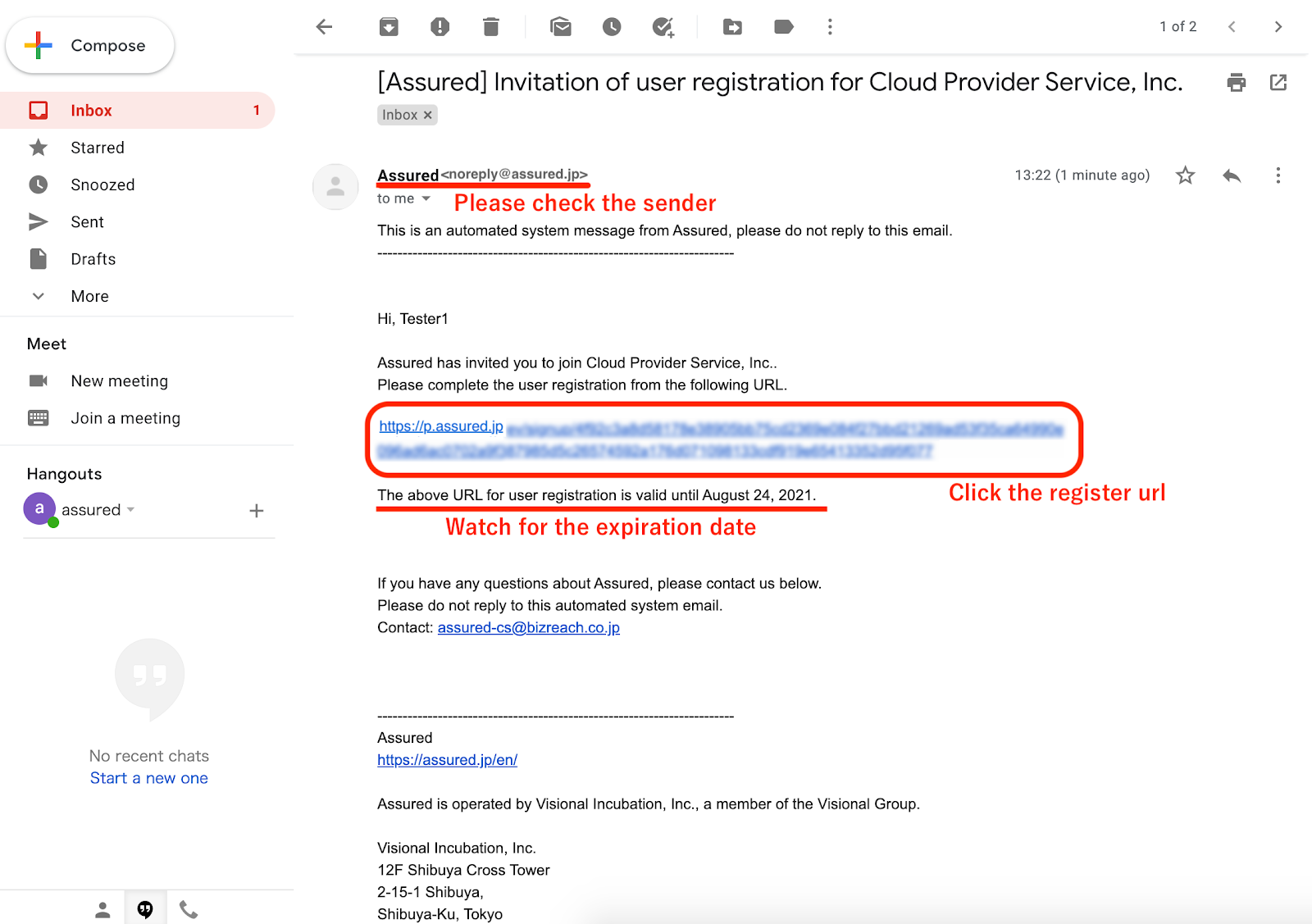Expand recipient details next to 'to me'

[x=426, y=199]
